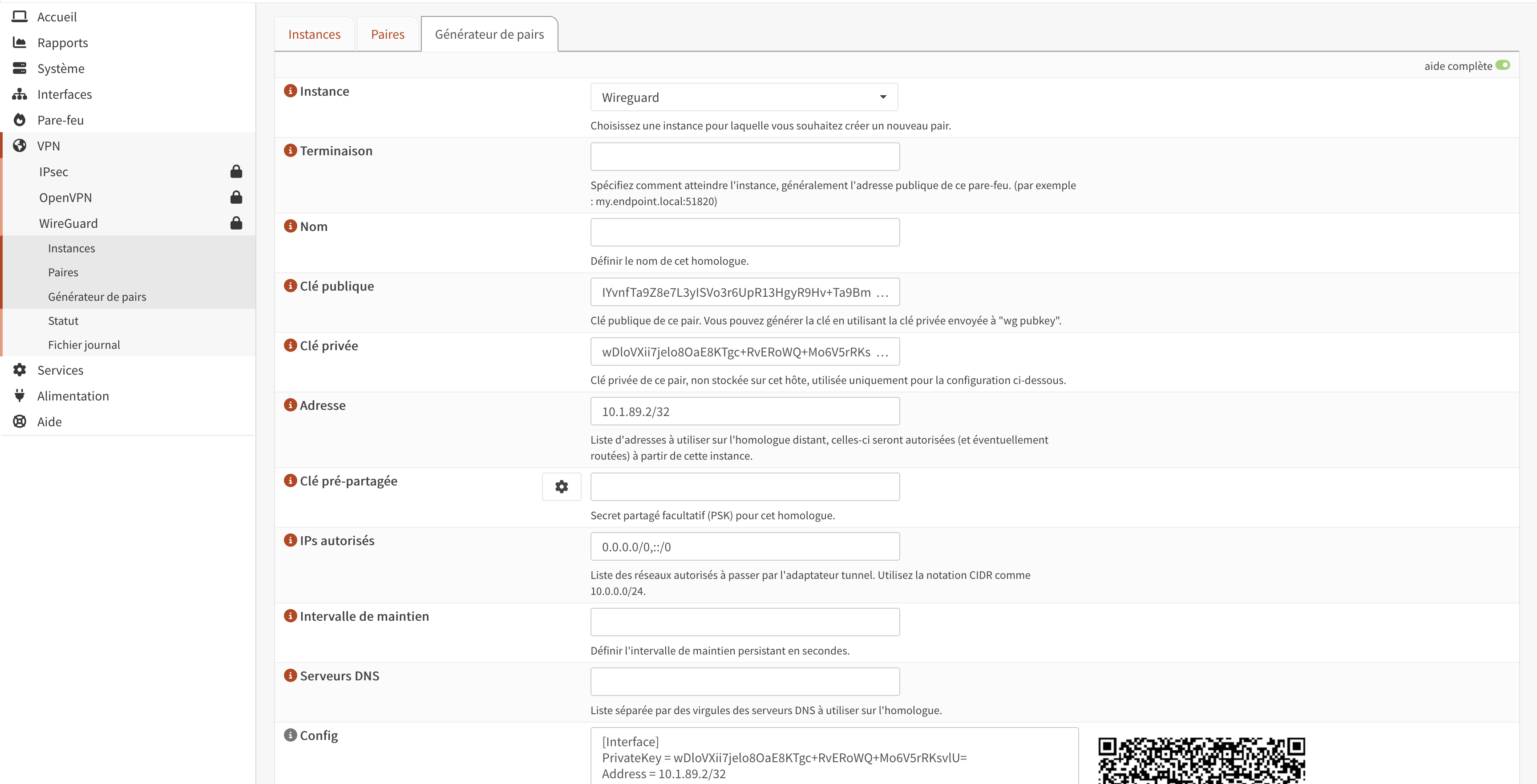
Task: Click the QR code image
Action: click(x=1201, y=760)
